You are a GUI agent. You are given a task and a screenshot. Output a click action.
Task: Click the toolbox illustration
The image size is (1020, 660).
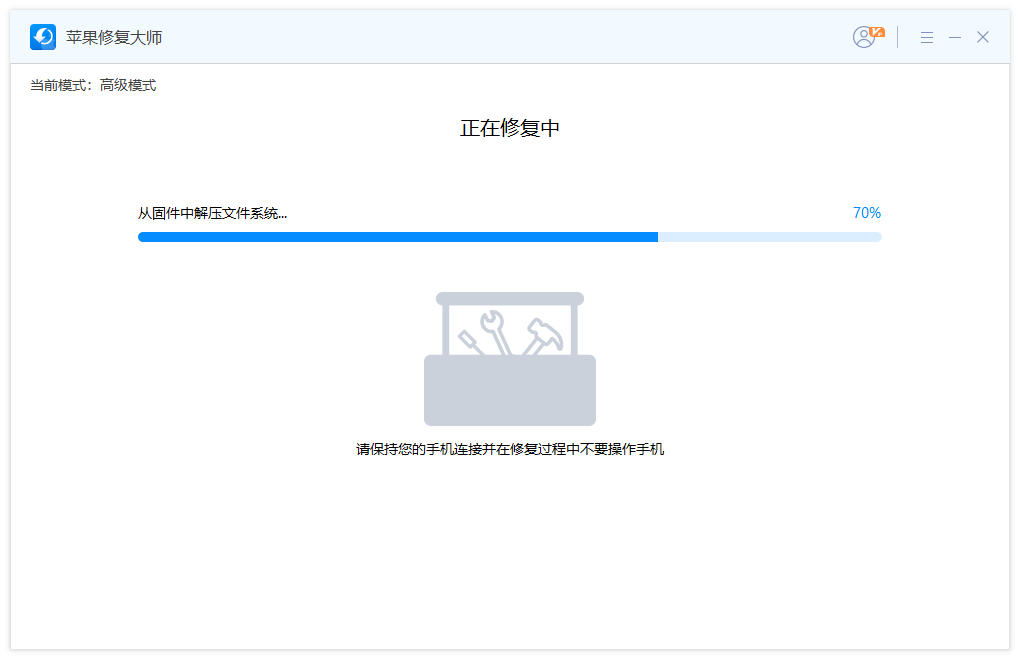click(509, 358)
